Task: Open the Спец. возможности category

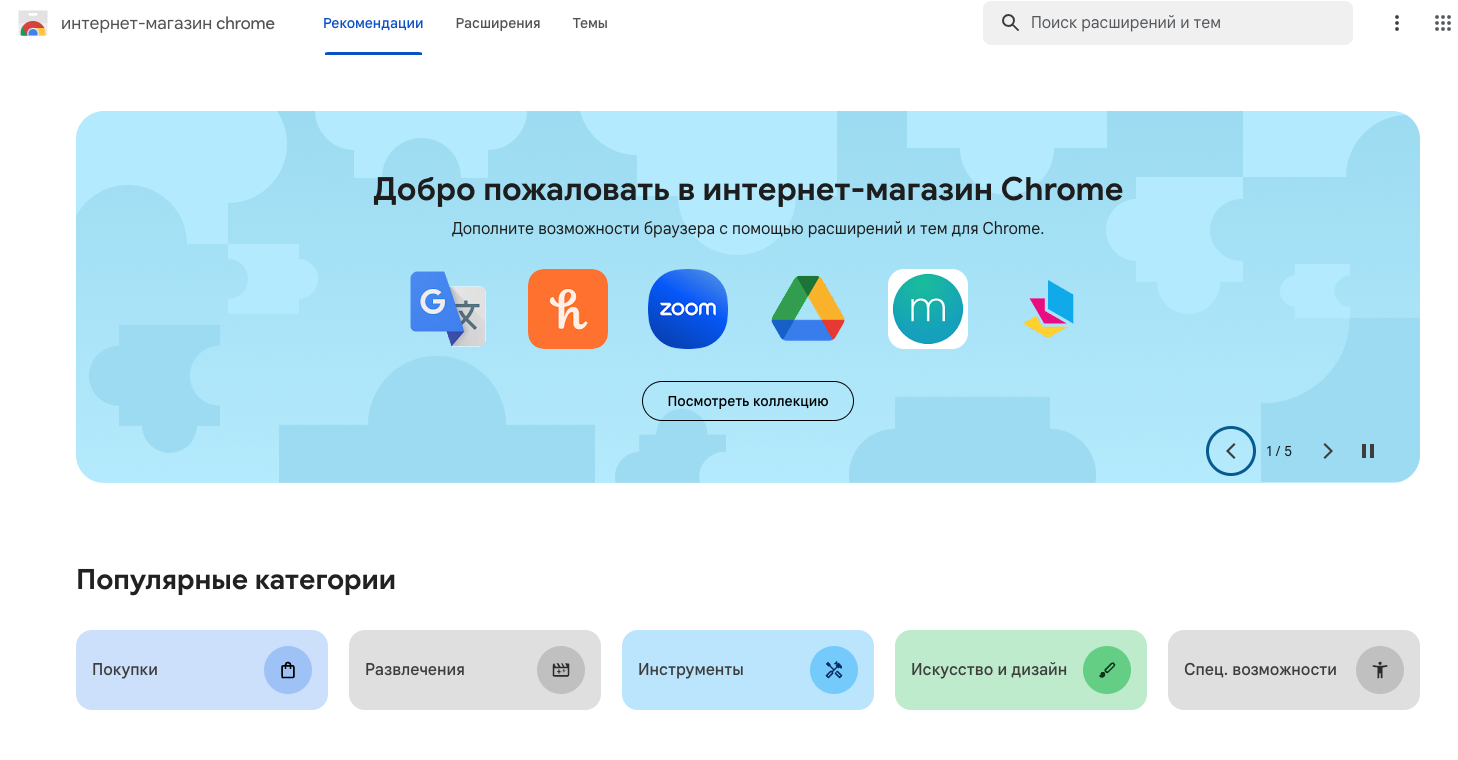Action: pos(1294,670)
